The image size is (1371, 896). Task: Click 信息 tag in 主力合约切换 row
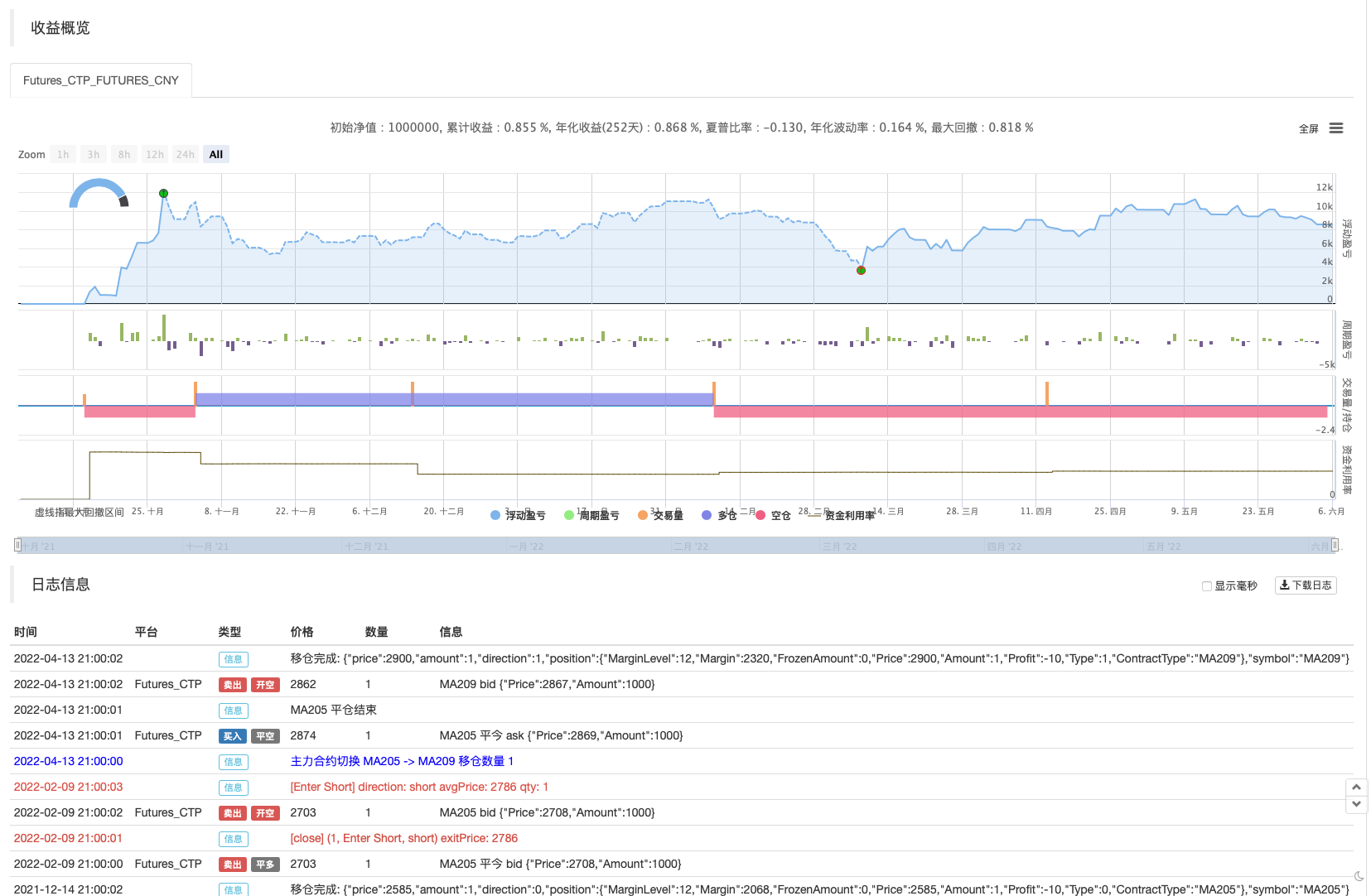click(x=234, y=762)
